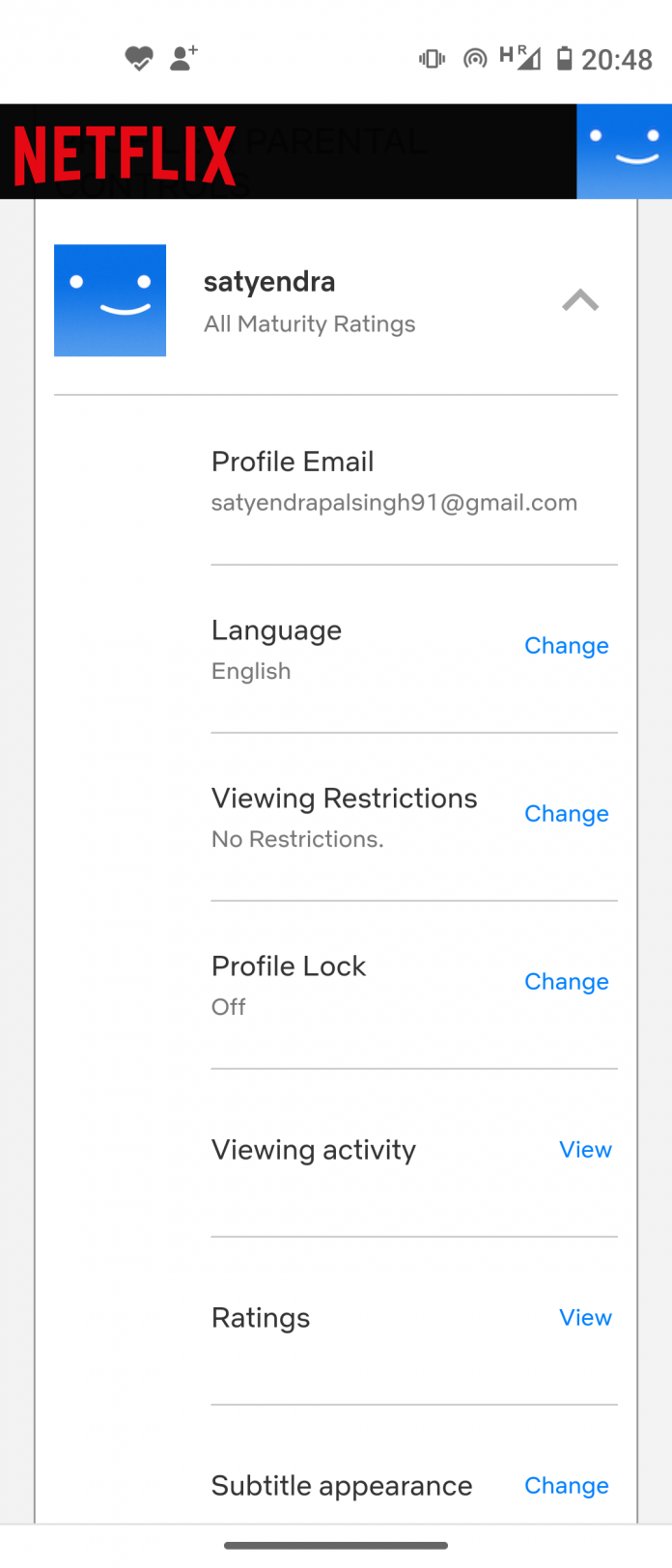Image resolution: width=672 pixels, height=1568 pixels.
Task: Click the vibrate mode icon in the status bar
Action: pyautogui.click(x=432, y=59)
